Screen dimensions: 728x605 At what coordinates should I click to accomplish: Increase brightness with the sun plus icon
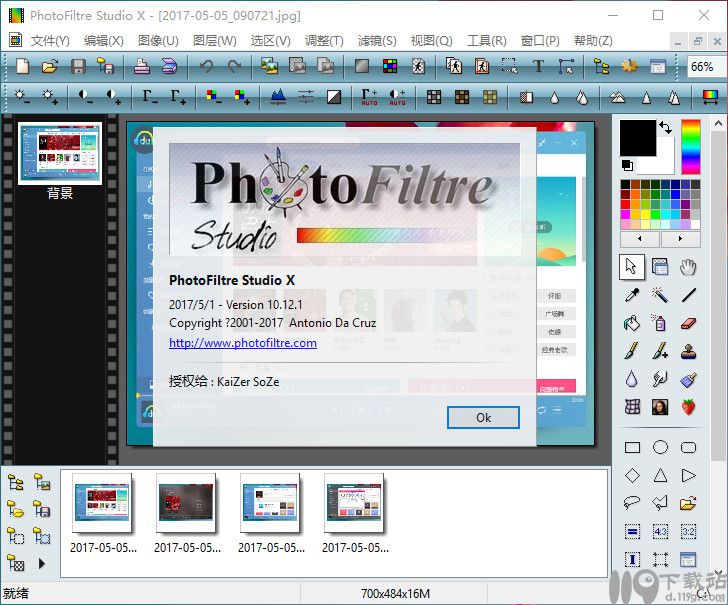(49, 97)
